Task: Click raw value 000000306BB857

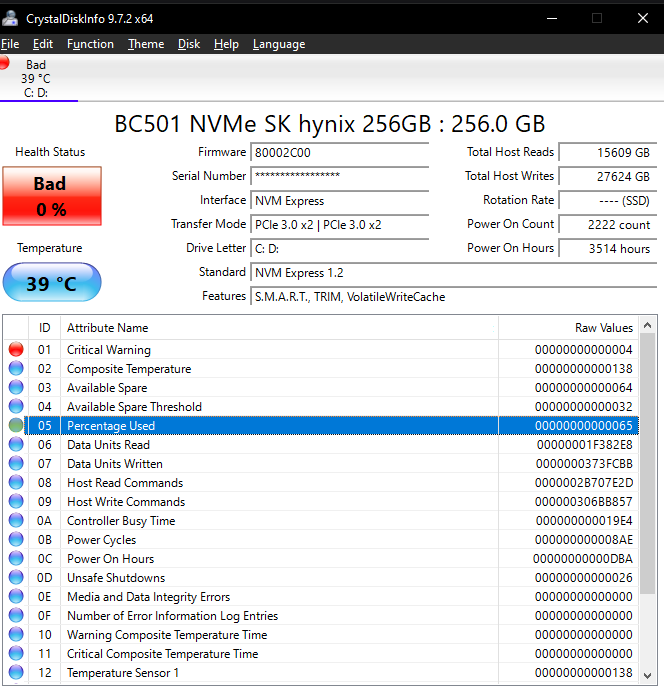Action: [x=584, y=502]
